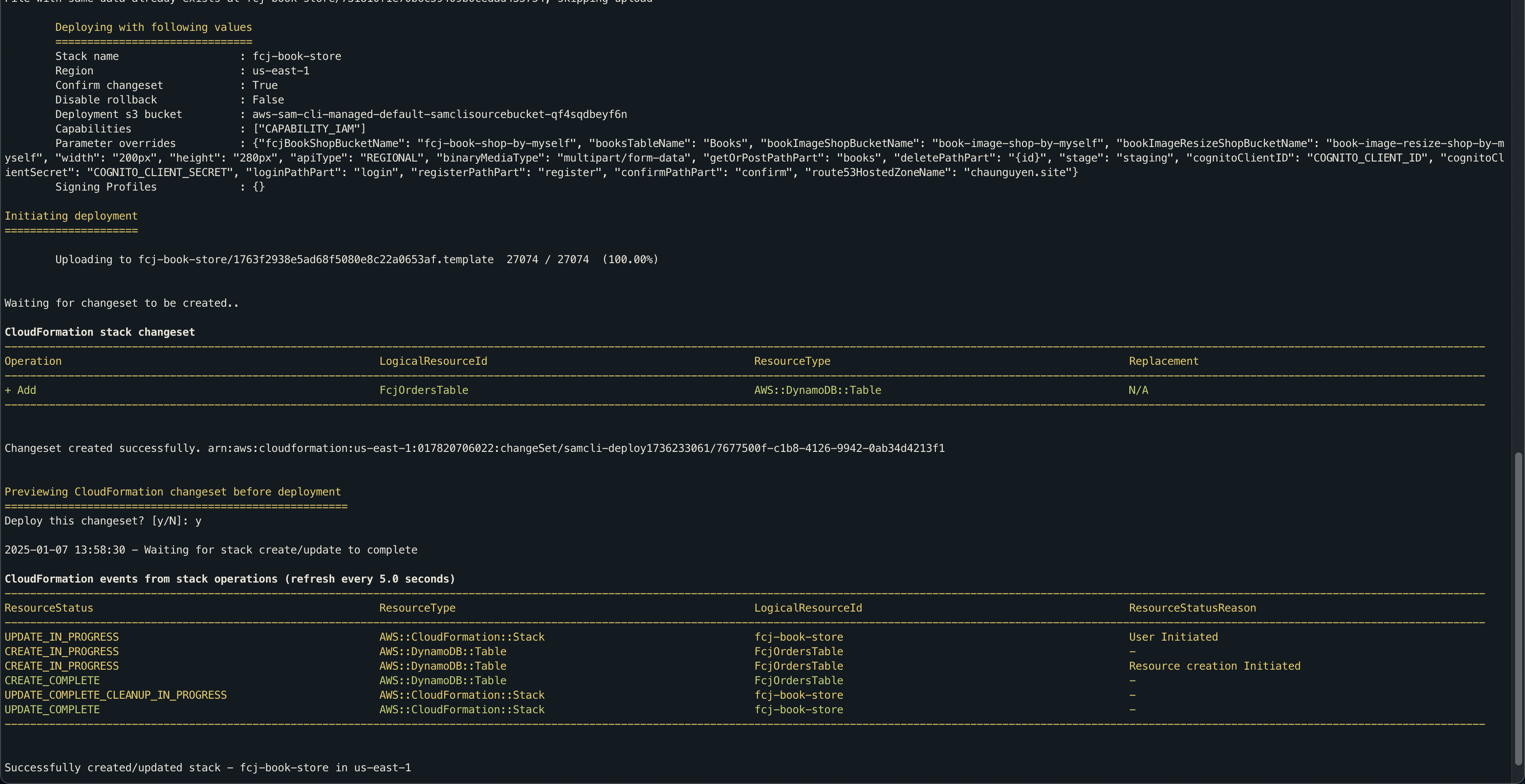Click the '2025-01-07 13:58:30' timestamp line

[x=211, y=550]
